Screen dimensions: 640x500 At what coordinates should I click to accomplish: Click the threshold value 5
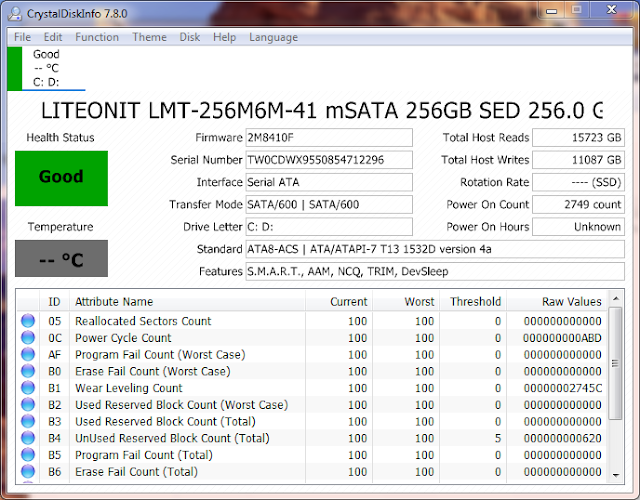(x=498, y=438)
